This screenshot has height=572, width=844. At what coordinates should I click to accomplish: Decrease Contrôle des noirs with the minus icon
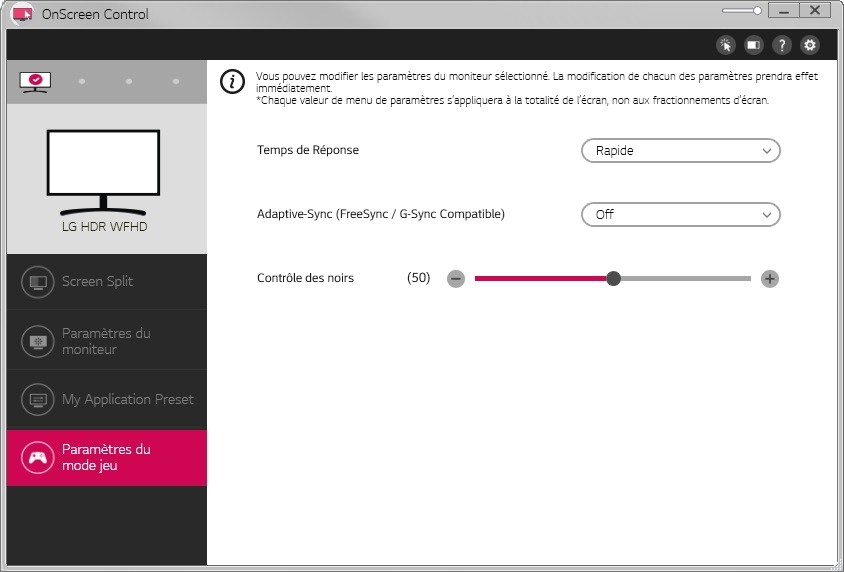456,279
